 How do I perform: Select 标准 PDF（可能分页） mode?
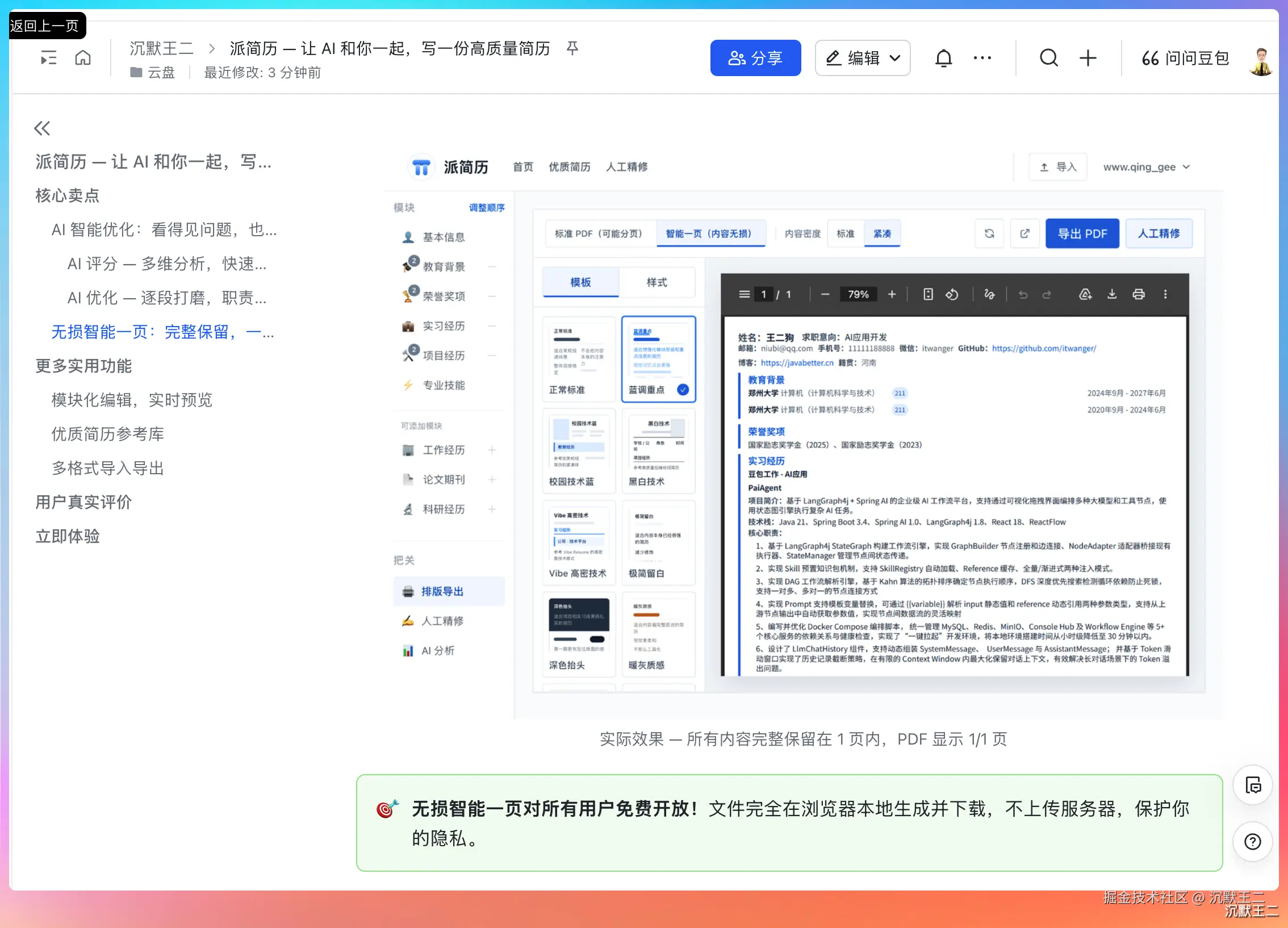click(599, 233)
